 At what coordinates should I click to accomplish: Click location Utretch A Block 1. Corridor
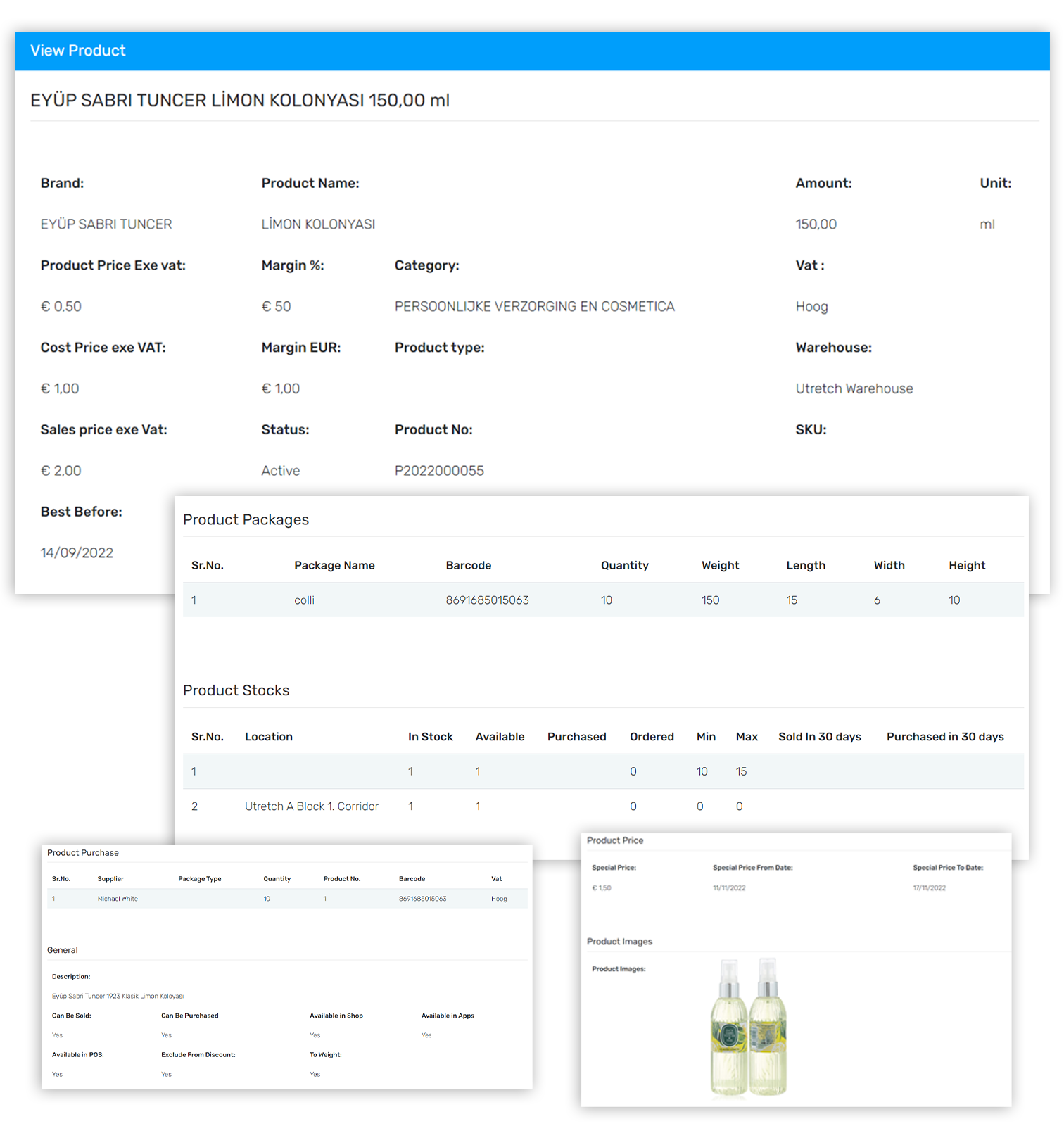tap(312, 806)
